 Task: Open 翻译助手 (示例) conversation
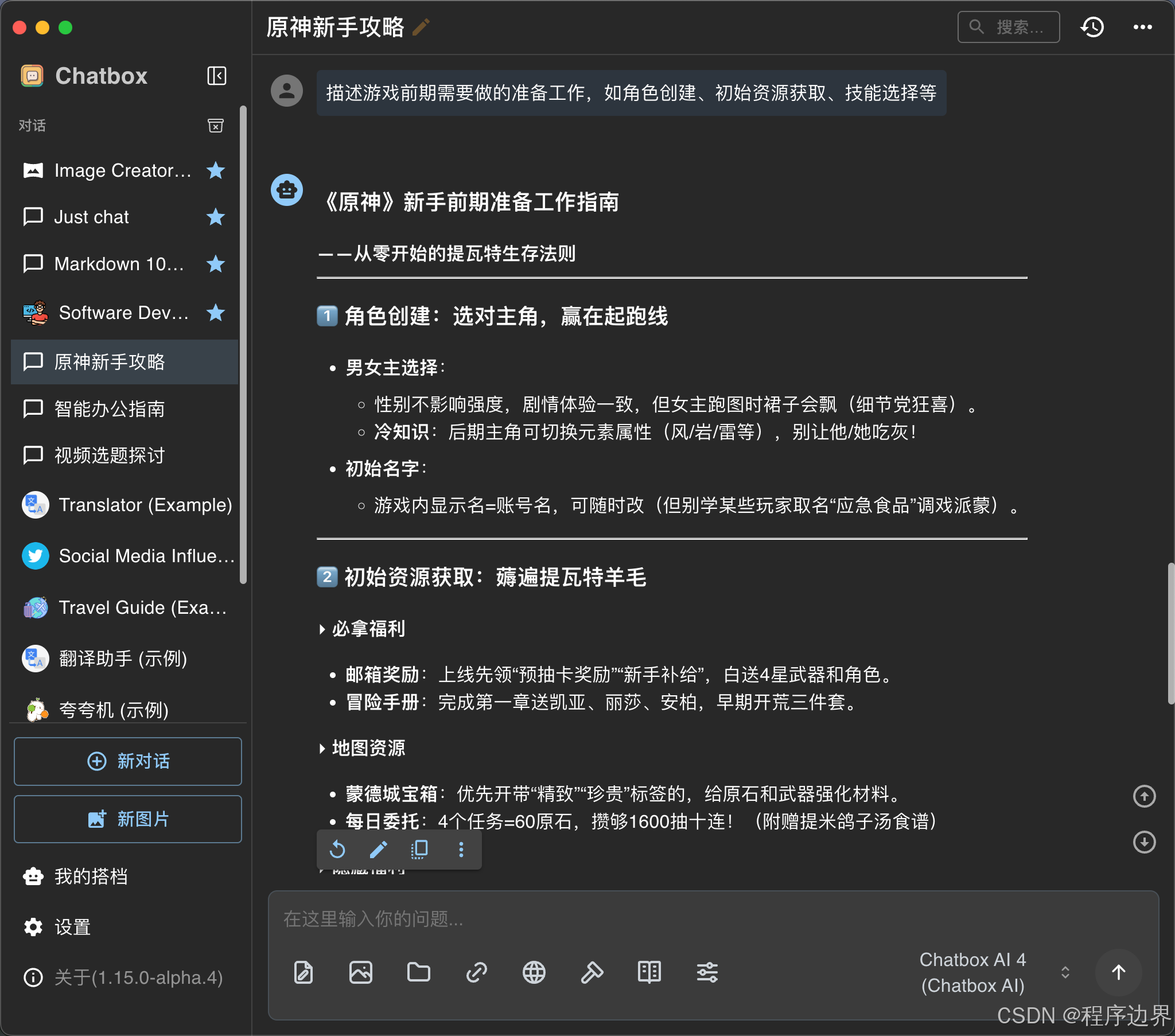pyautogui.click(x=124, y=659)
